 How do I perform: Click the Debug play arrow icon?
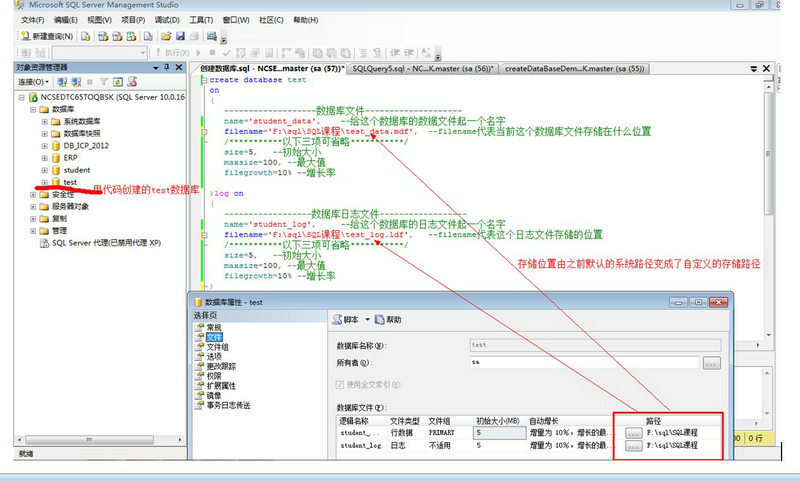[198, 53]
